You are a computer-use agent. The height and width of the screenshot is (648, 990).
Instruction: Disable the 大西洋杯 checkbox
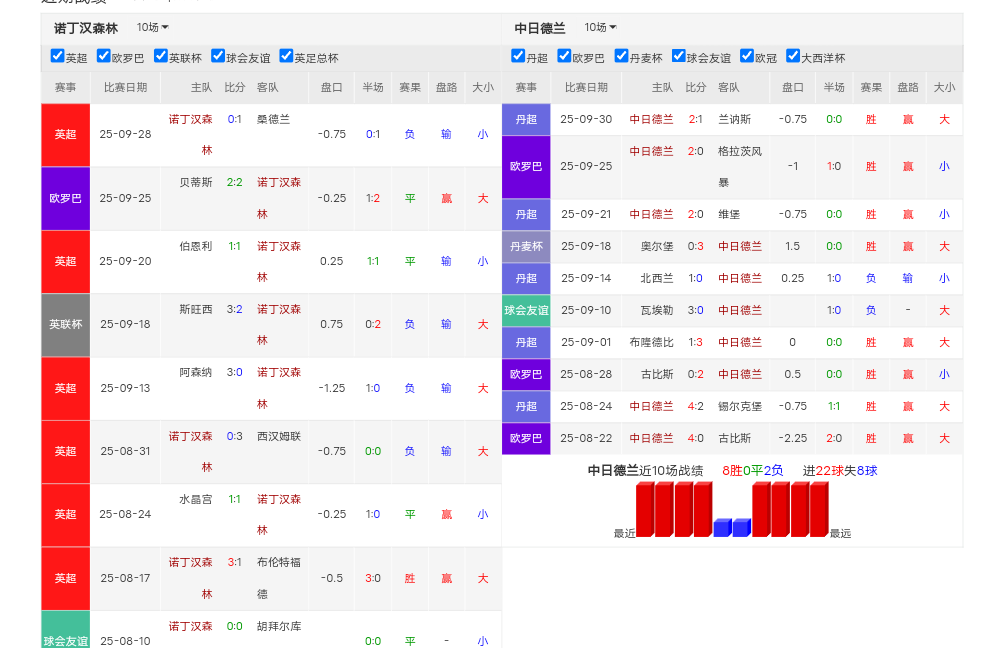pos(793,57)
